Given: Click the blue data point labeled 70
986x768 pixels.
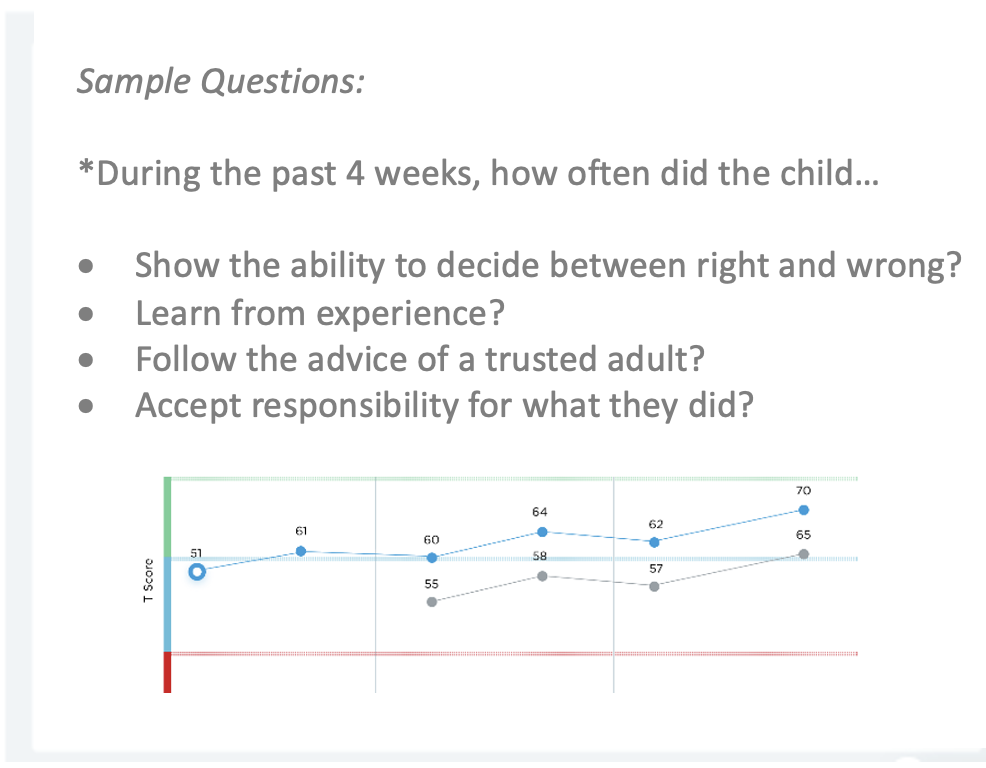Looking at the screenshot, I should [804, 510].
